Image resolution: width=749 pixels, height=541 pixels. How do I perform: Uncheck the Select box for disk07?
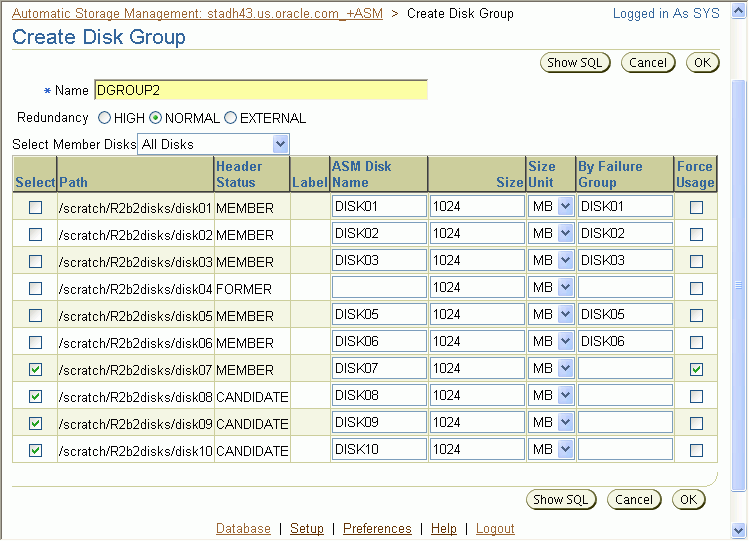pos(36,370)
